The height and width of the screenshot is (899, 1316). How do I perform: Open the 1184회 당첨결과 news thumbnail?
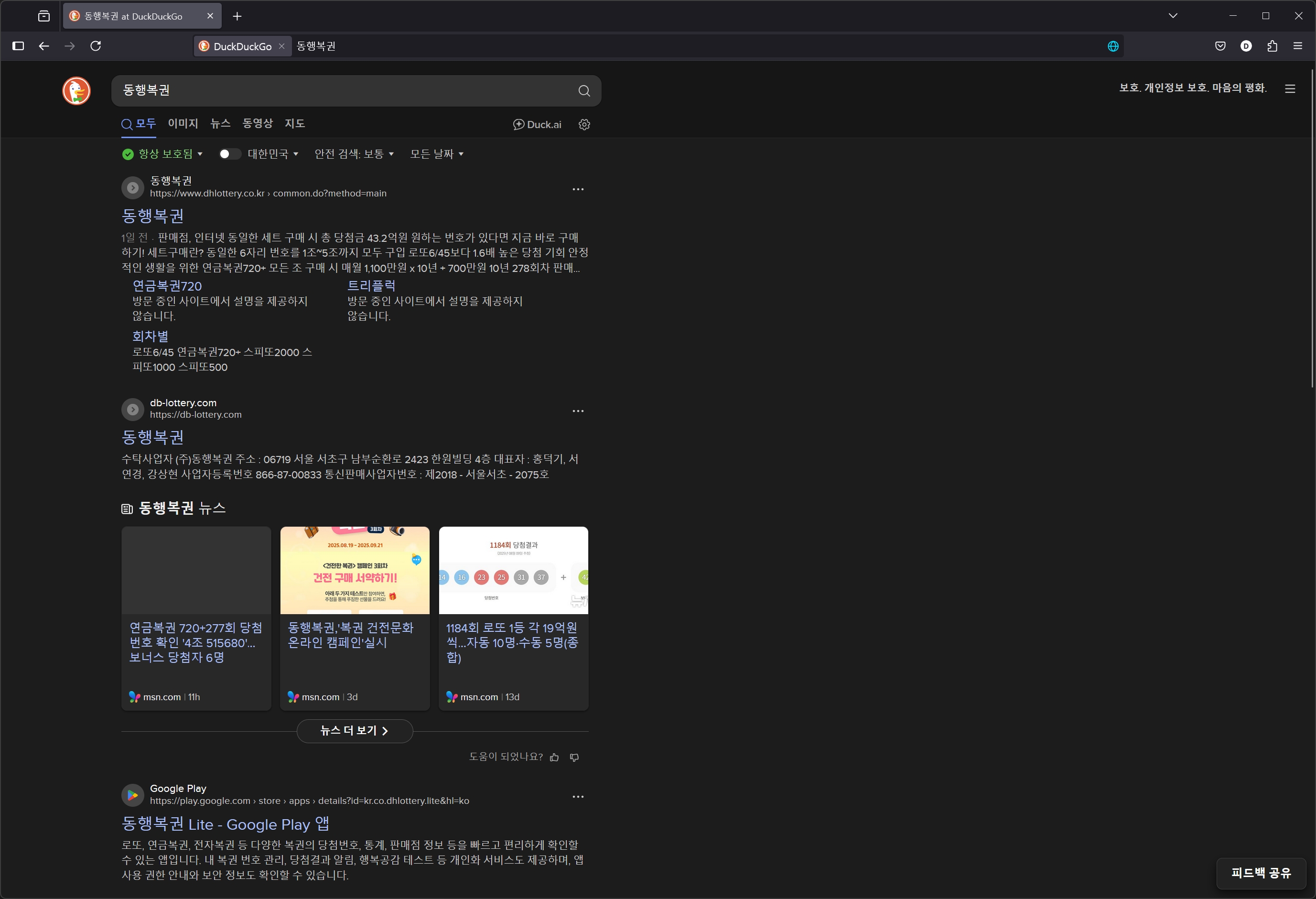[514, 571]
